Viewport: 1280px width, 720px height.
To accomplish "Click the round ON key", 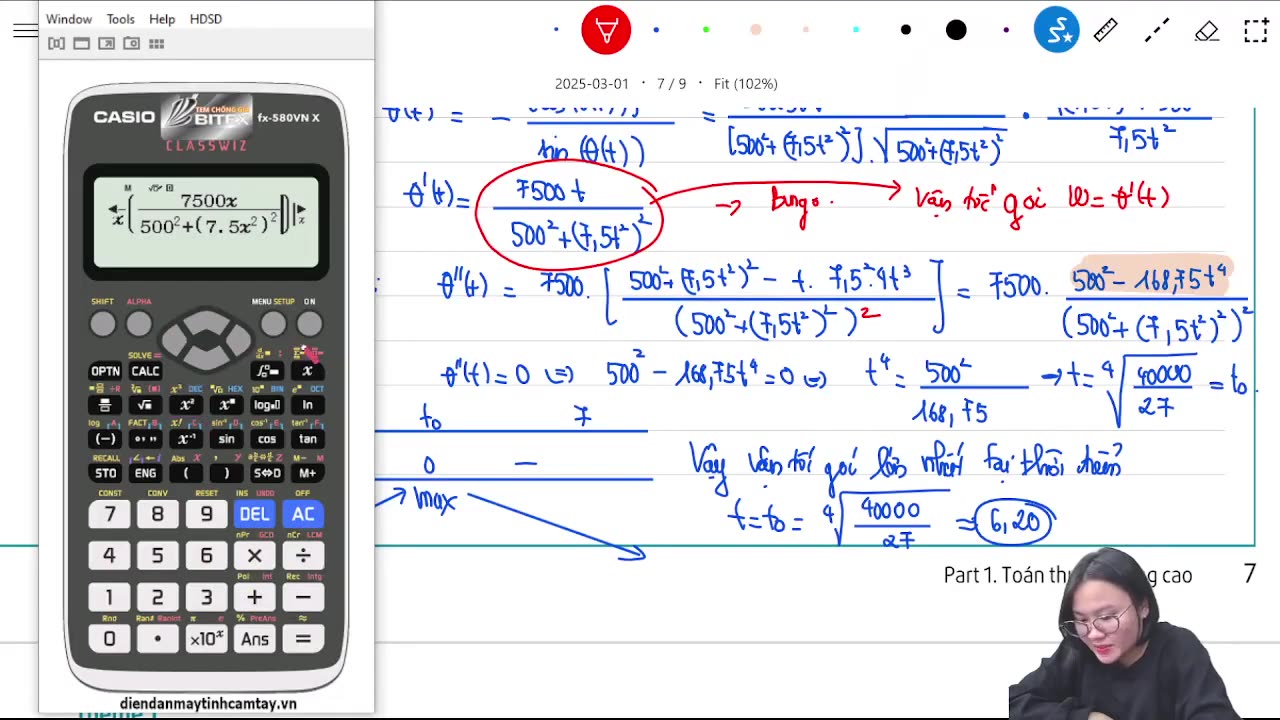I will point(309,324).
